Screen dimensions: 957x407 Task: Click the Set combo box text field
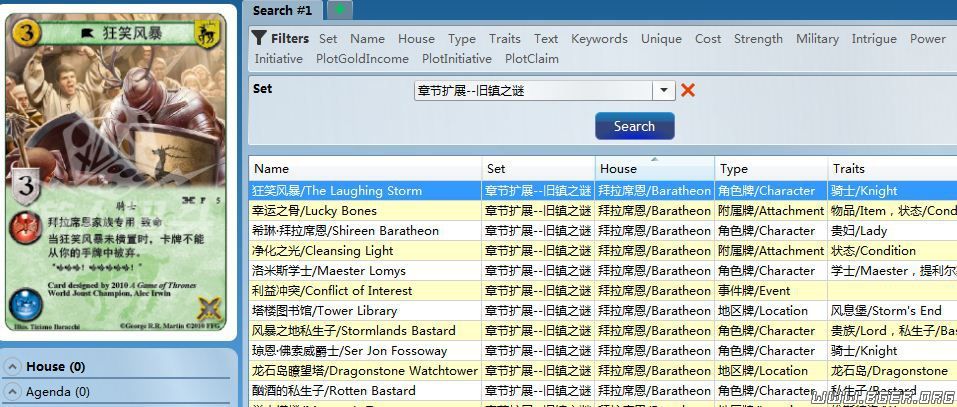[533, 91]
